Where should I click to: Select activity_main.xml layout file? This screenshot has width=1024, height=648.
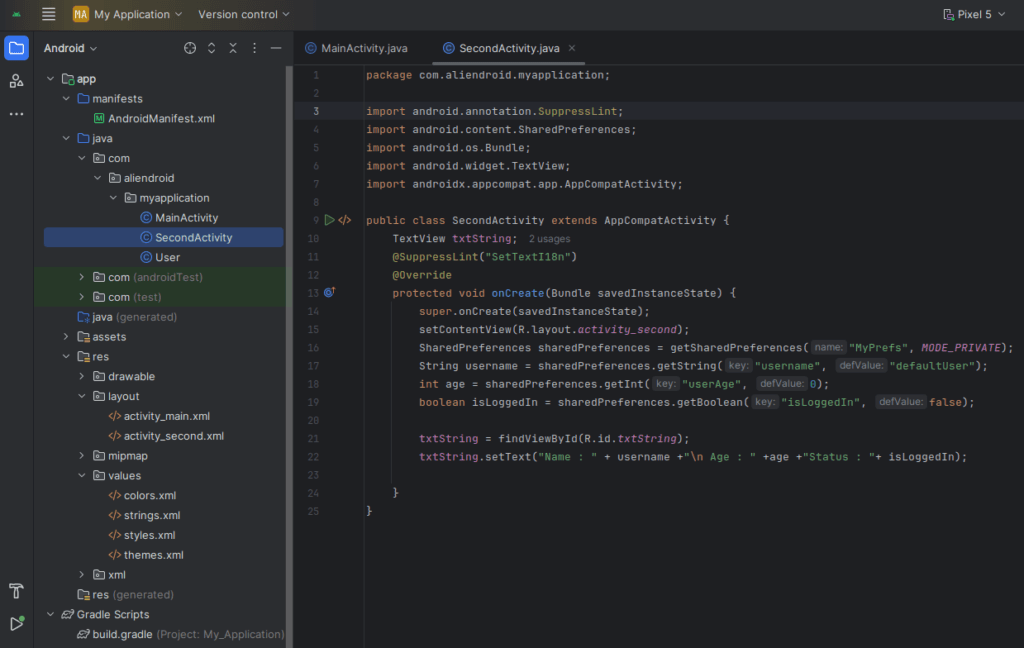coord(159,416)
